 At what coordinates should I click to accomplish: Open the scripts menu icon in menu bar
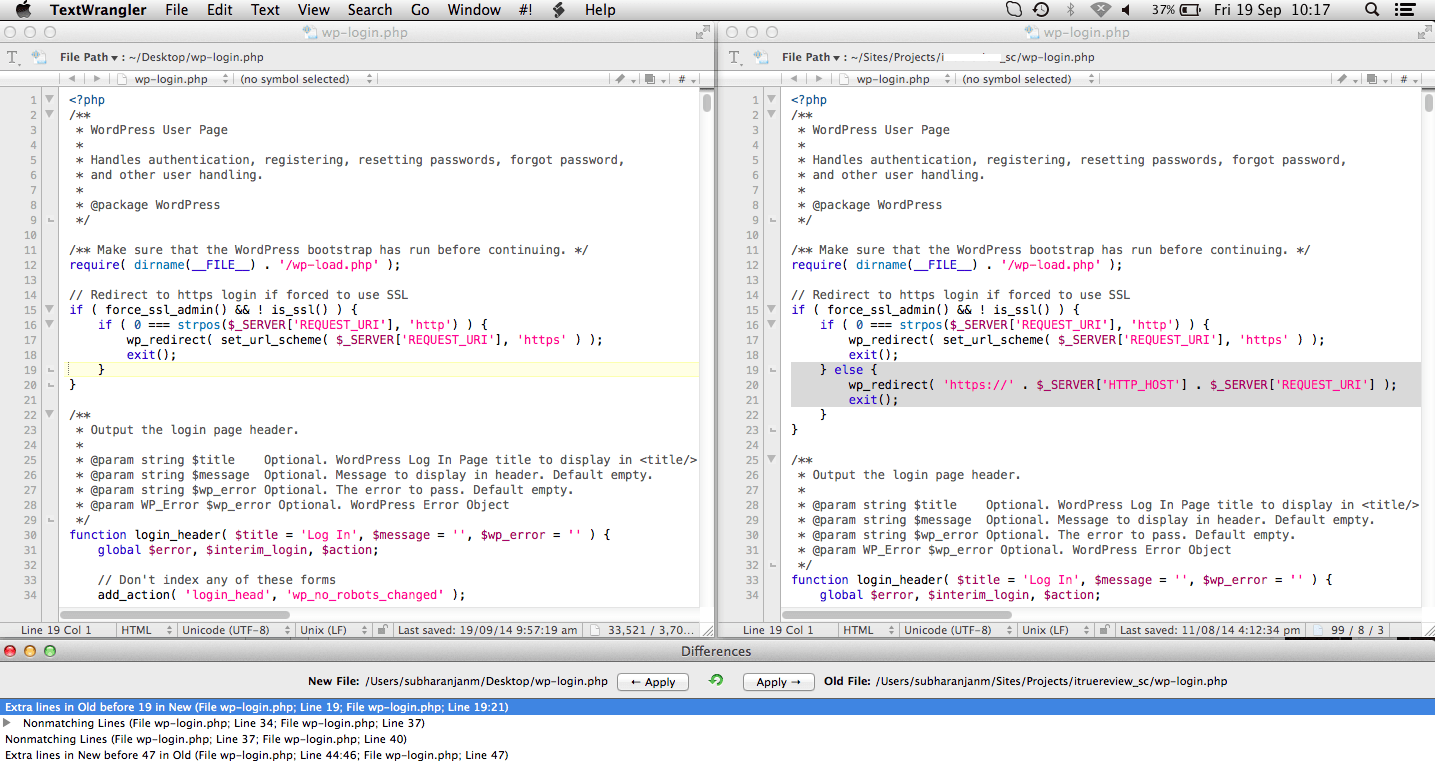(559, 10)
